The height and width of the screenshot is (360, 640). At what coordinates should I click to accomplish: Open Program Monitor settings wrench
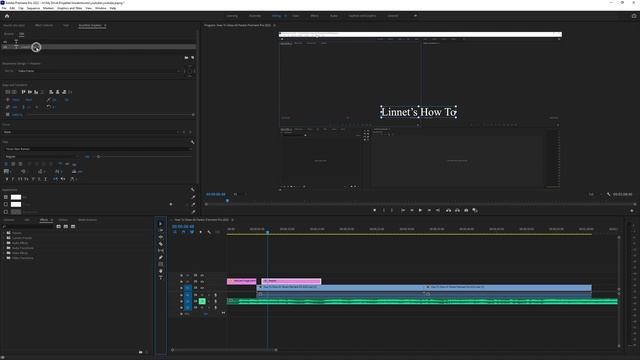[x=609, y=194]
